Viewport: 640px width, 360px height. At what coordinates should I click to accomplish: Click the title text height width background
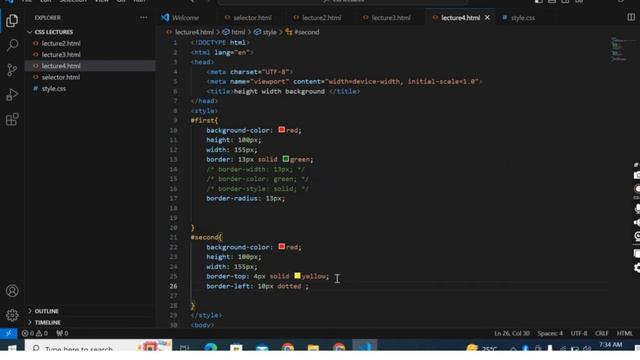279,91
